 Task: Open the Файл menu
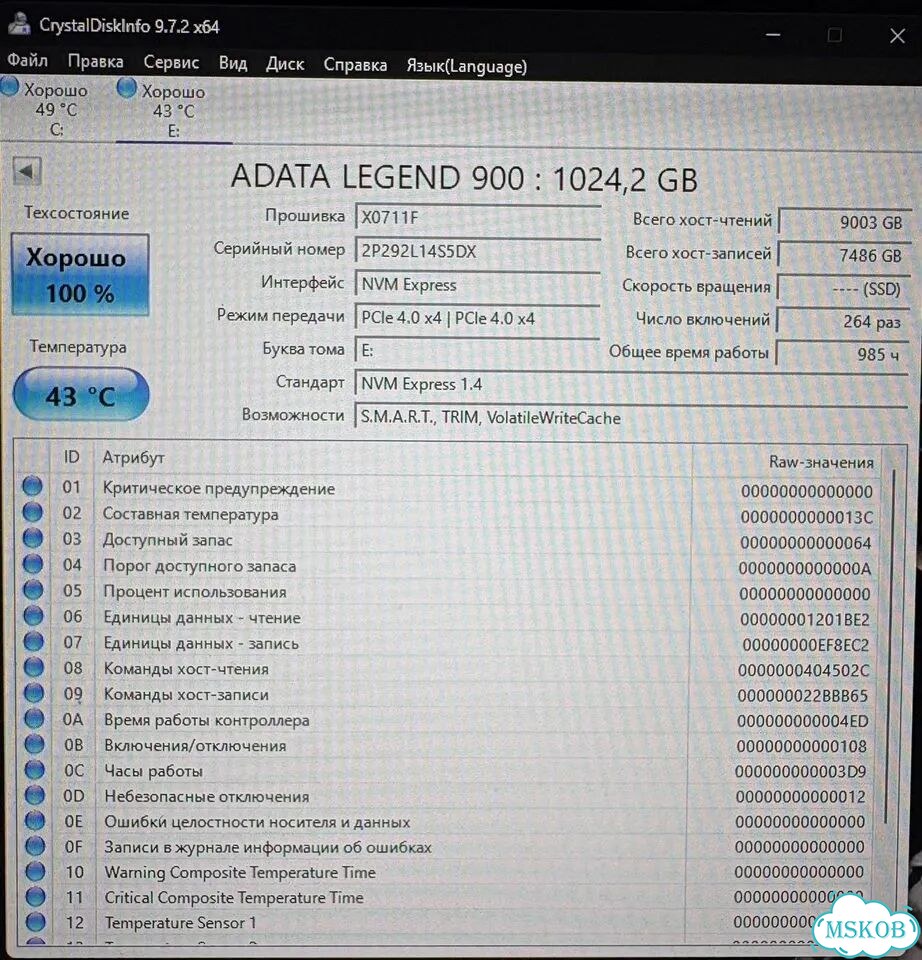click(x=28, y=61)
